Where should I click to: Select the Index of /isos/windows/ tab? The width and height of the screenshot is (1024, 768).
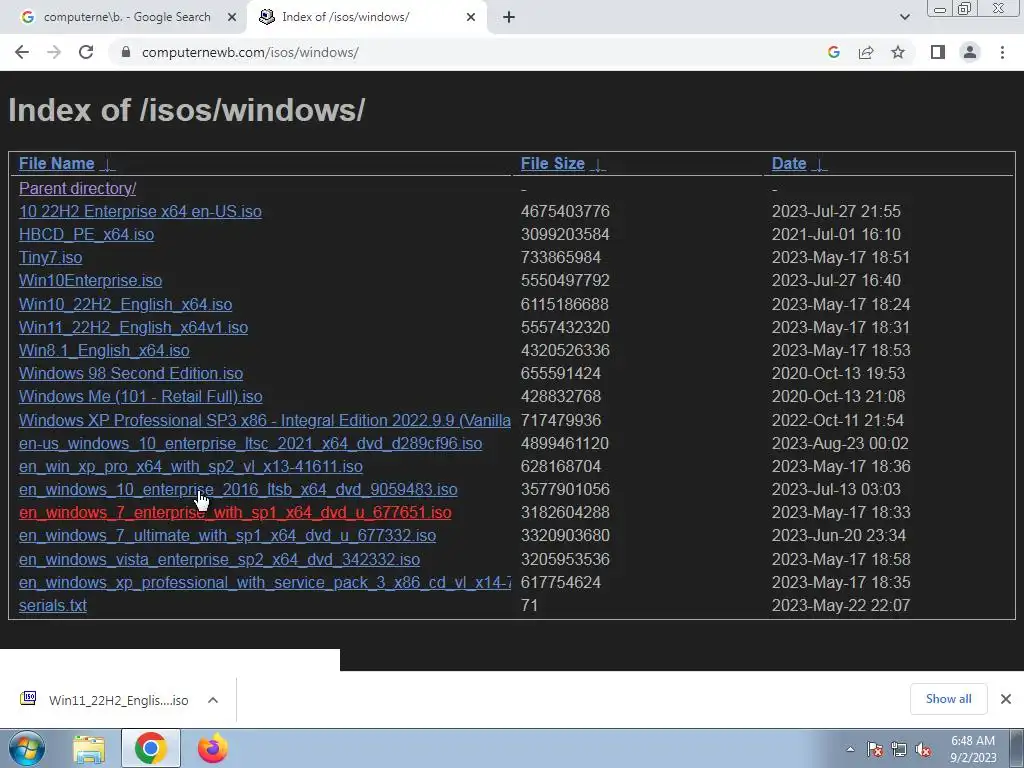(366, 18)
